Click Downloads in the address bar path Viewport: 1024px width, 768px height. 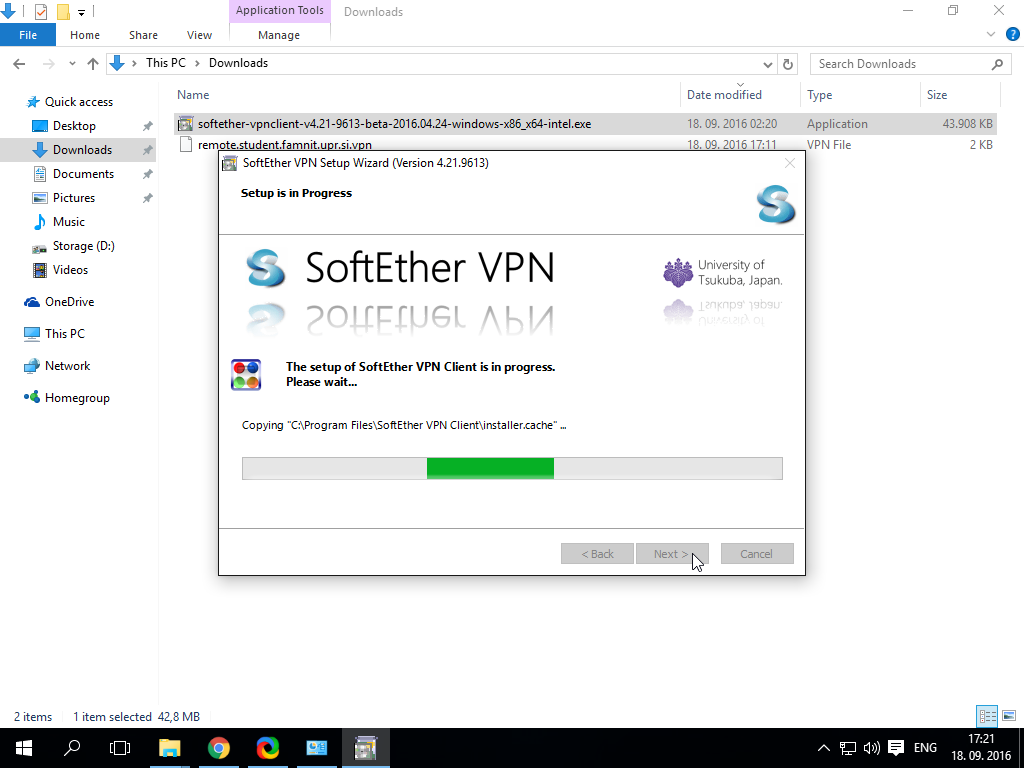238,63
